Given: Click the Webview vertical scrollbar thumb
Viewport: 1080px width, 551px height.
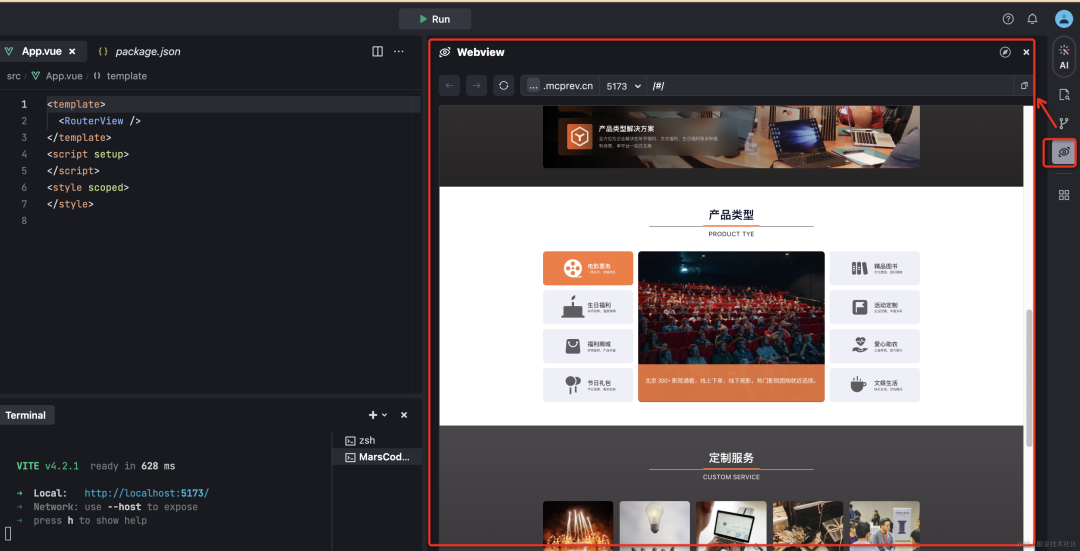Looking at the screenshot, I should [x=1029, y=377].
